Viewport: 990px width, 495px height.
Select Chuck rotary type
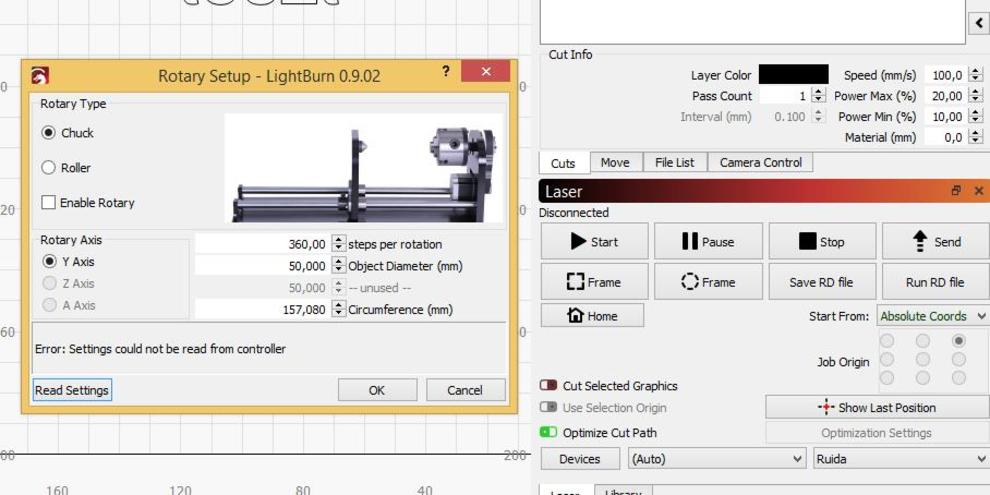coord(49,133)
